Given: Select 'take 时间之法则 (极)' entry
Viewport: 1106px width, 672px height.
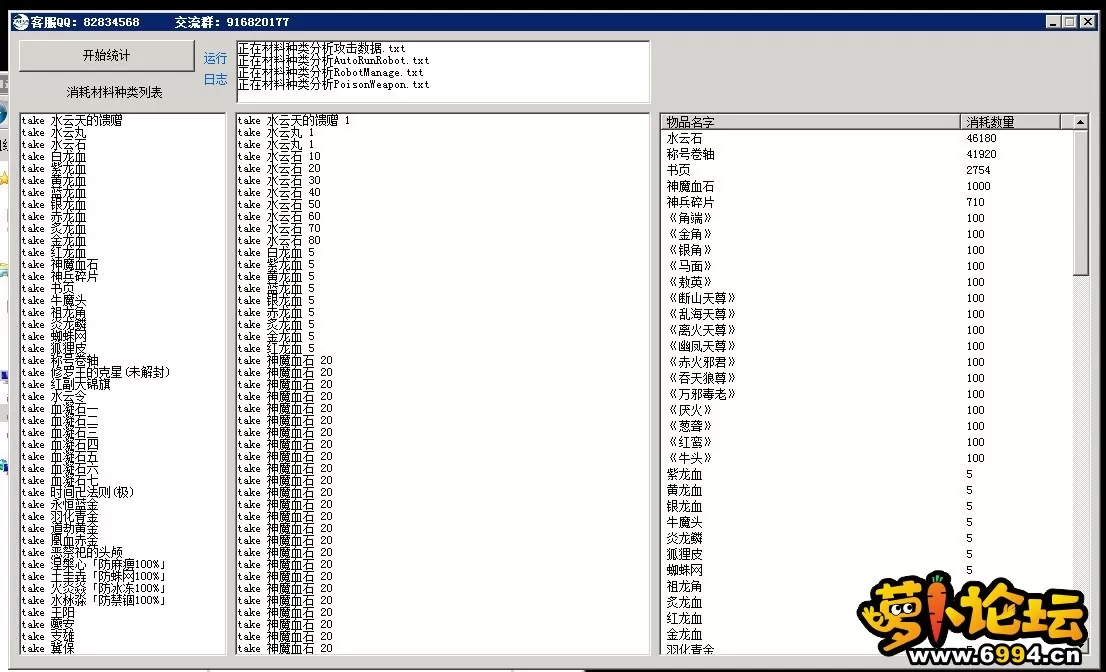Looking at the screenshot, I should [x=78, y=492].
